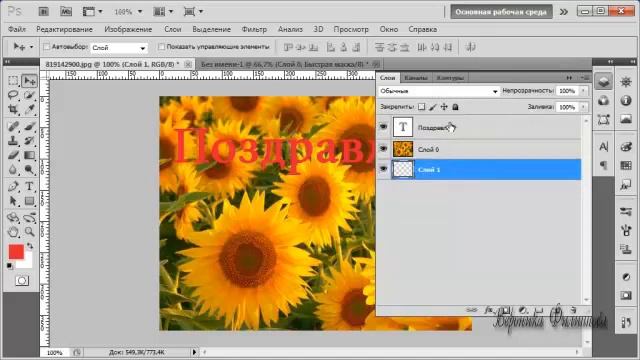
Task: Open the red foreground color swatch
Action: pyautogui.click(x=16, y=252)
